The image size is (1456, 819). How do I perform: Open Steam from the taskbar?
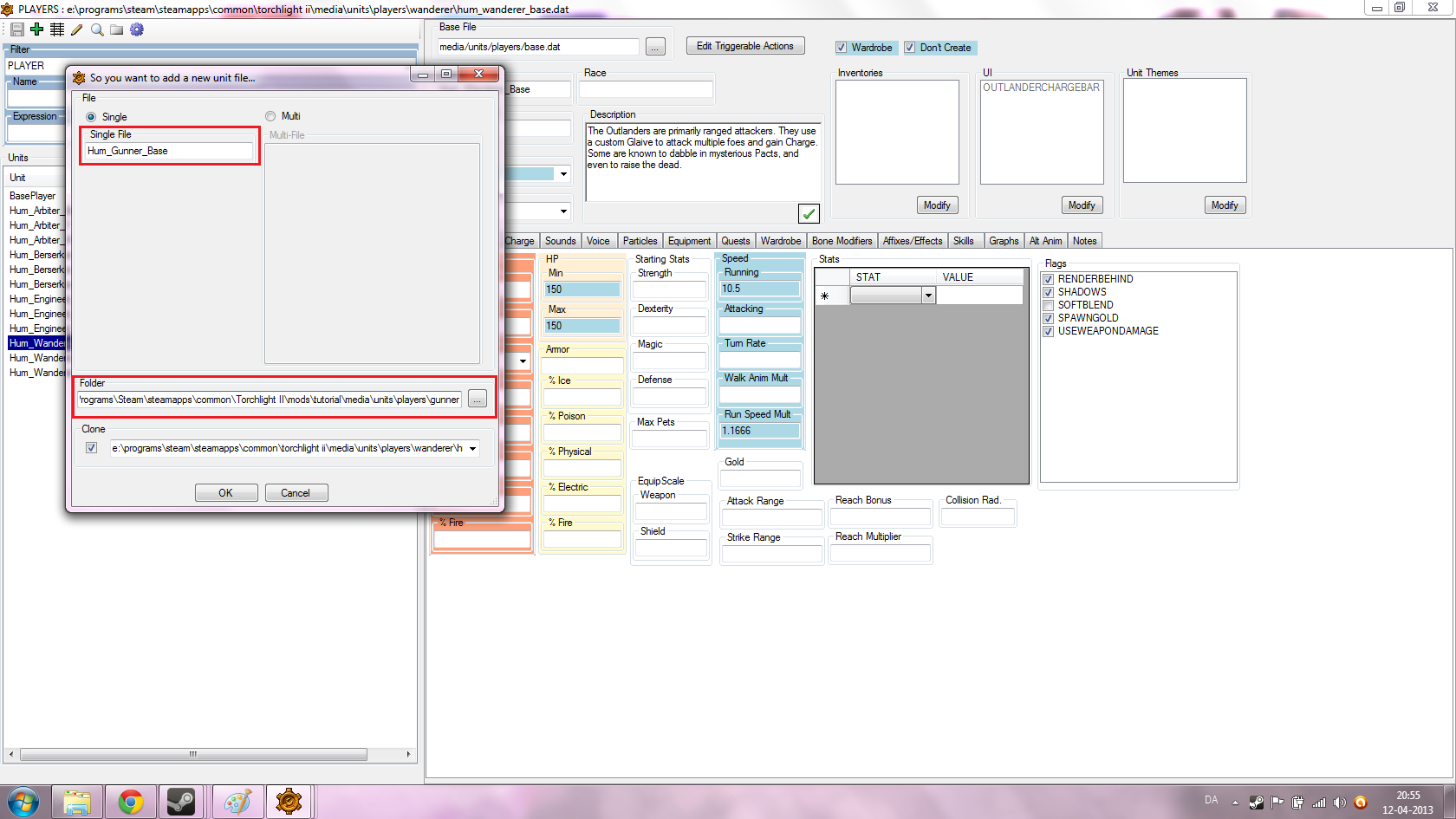tap(181, 802)
